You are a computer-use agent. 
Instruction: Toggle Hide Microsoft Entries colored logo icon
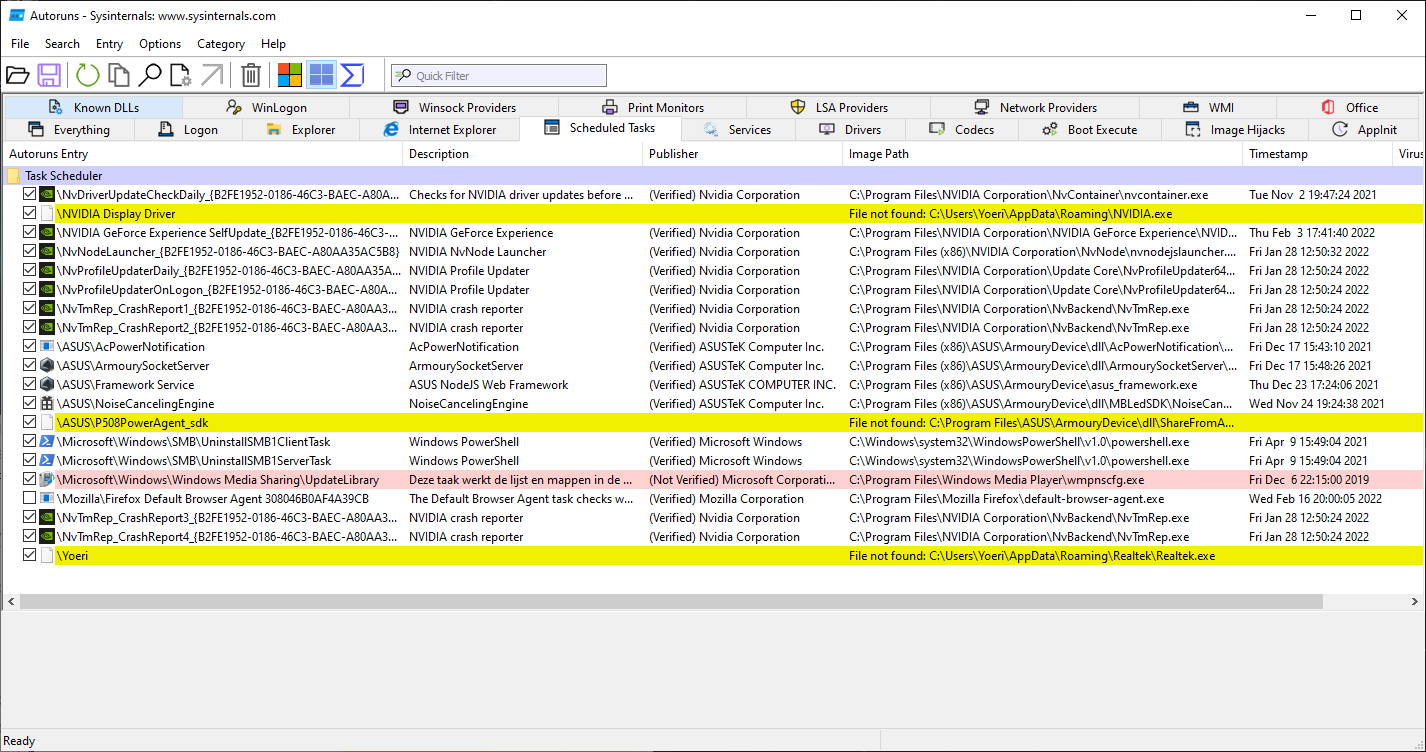click(290, 75)
